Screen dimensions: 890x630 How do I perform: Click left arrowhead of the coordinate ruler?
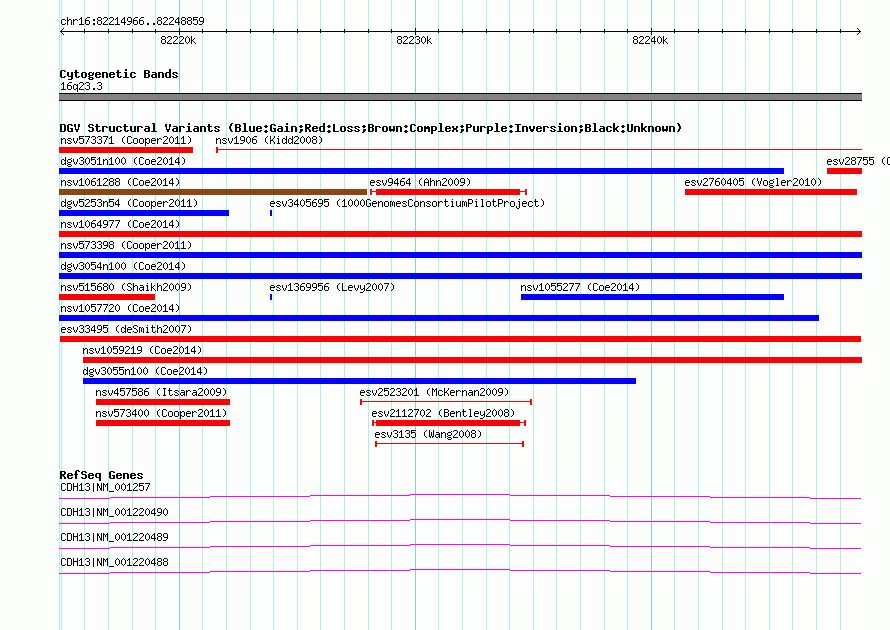point(62,31)
